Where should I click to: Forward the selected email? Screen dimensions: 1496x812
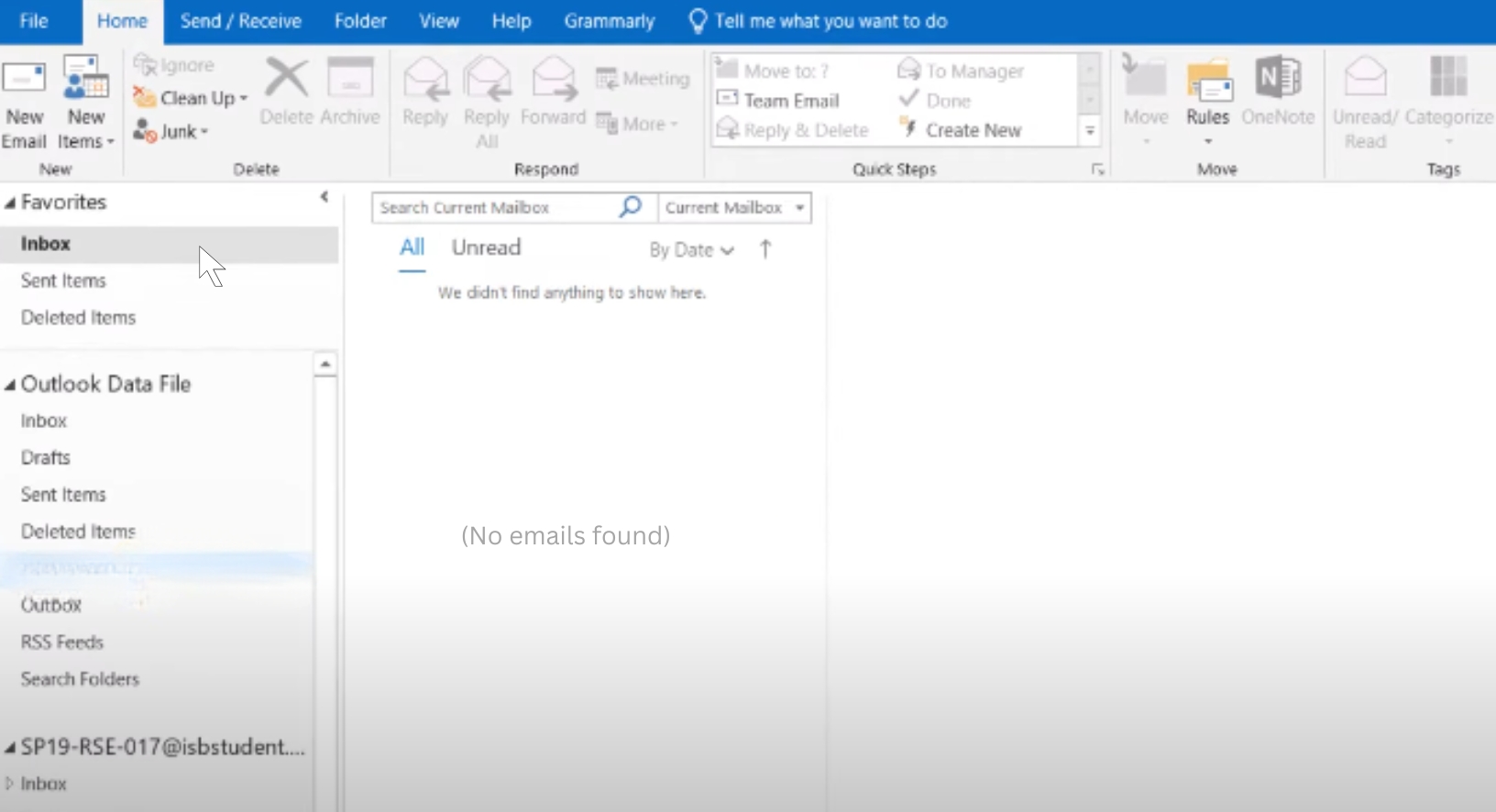(553, 92)
